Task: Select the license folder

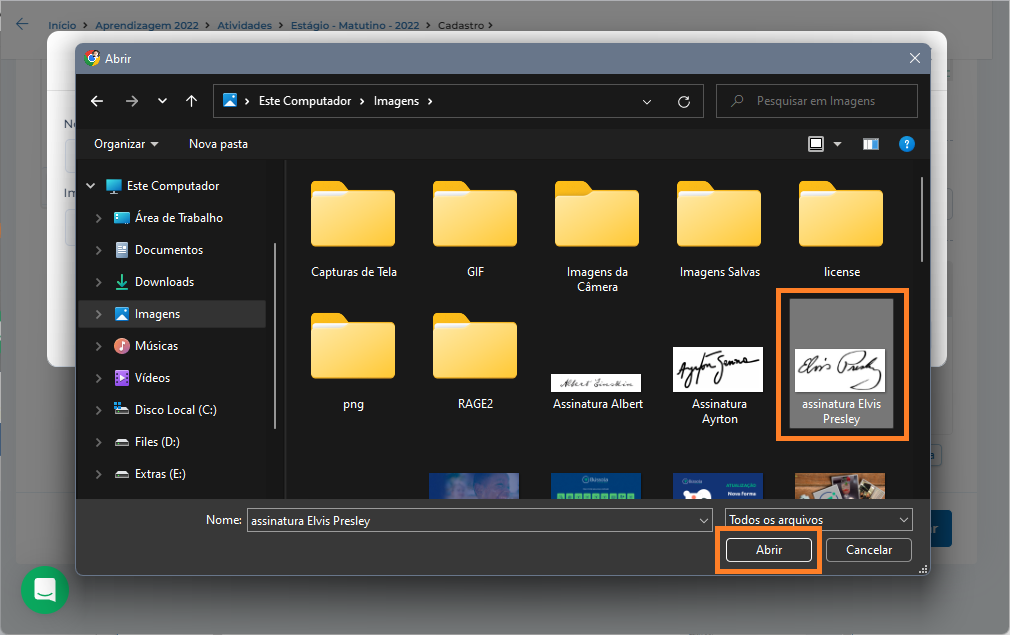Action: [x=841, y=229]
